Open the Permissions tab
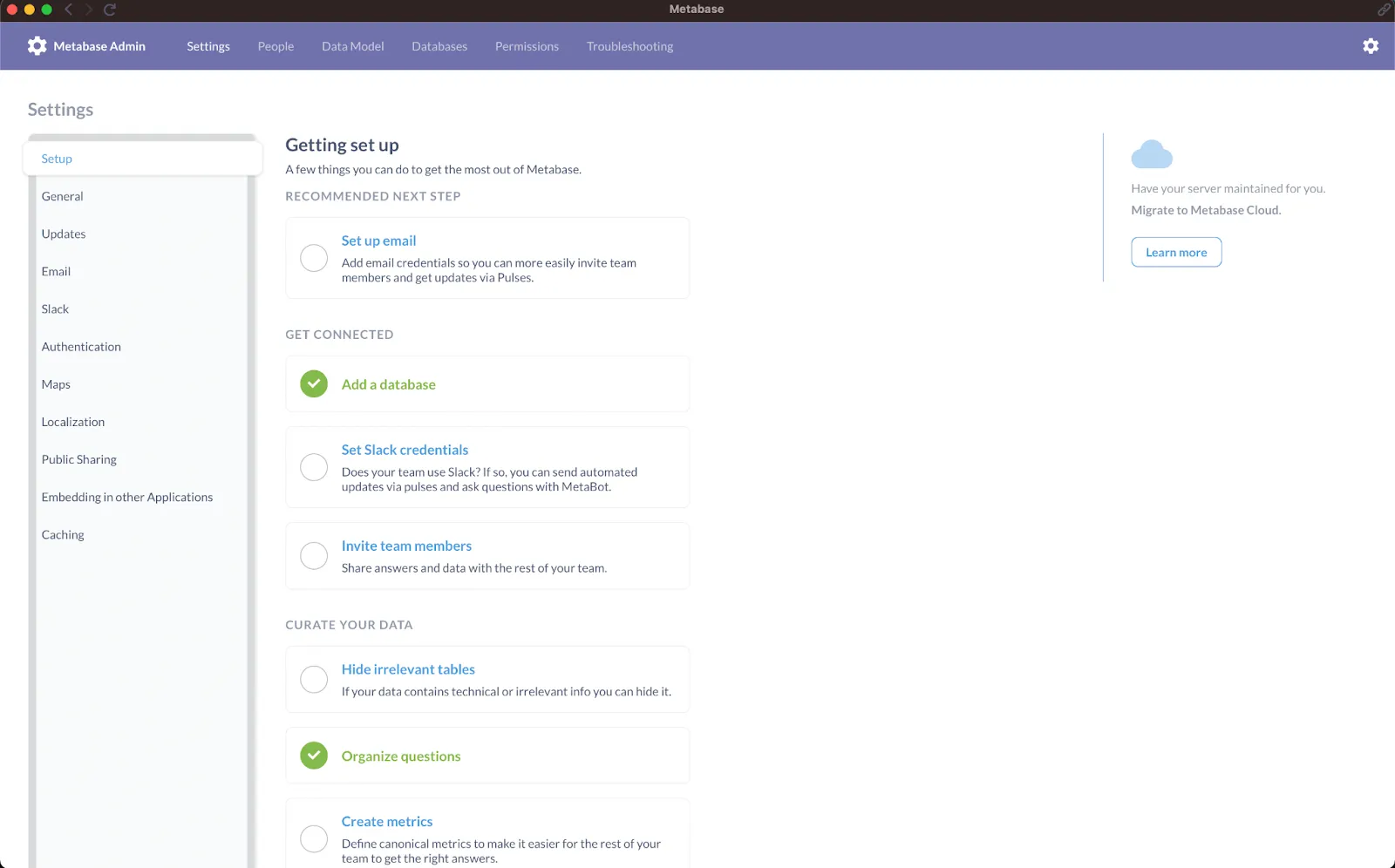 (527, 46)
